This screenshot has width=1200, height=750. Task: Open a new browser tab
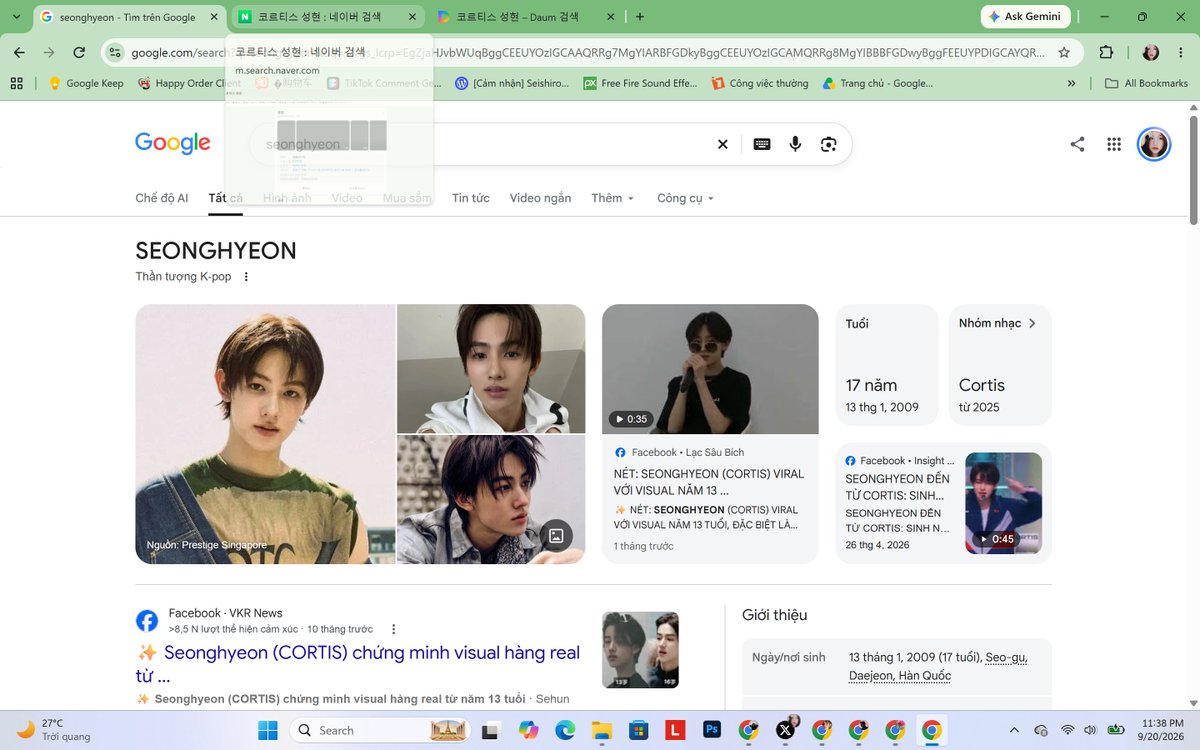(640, 16)
